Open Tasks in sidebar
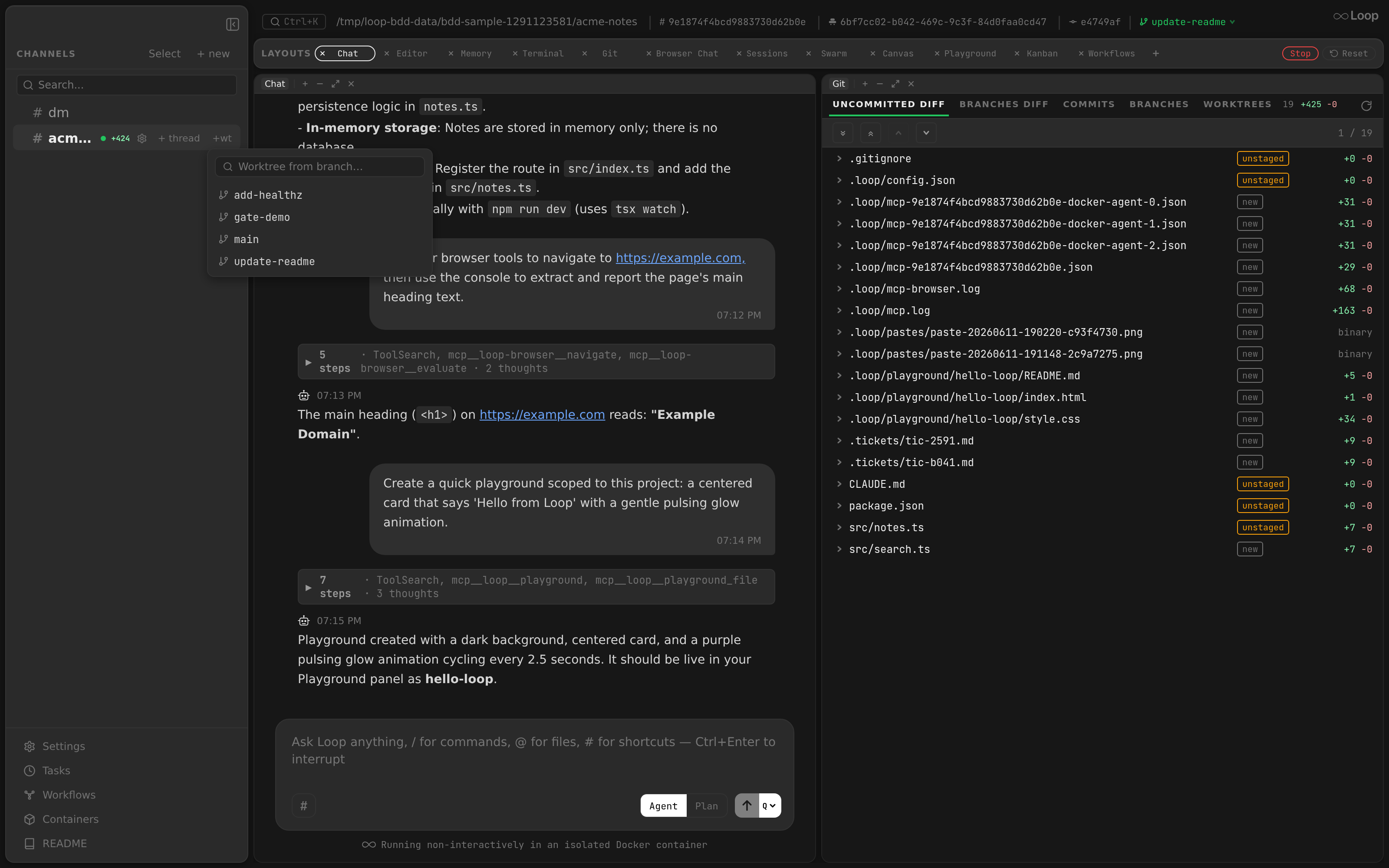The image size is (1389, 868). [x=47, y=770]
